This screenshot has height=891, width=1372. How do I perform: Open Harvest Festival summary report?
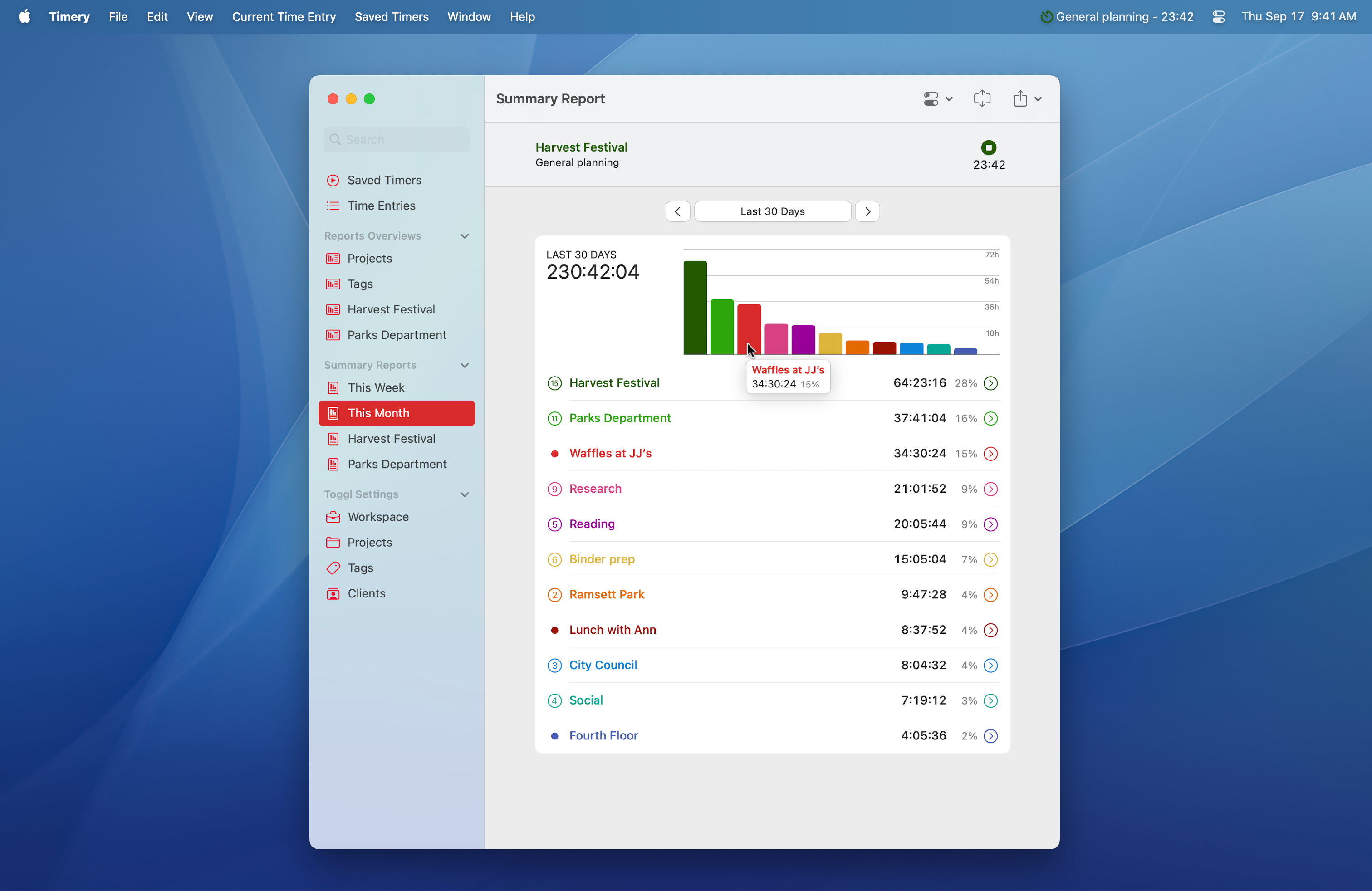tap(397, 439)
